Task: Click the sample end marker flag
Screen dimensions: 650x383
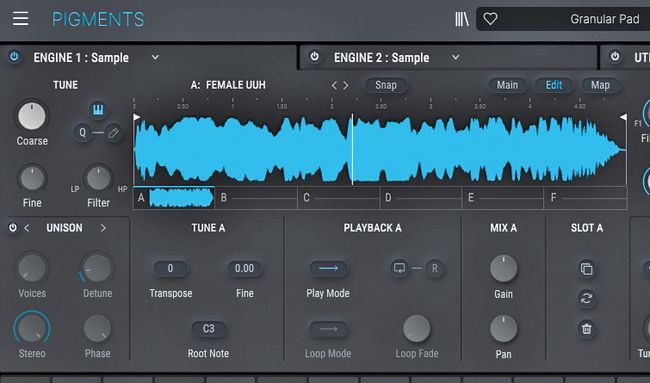Action: (x=623, y=117)
